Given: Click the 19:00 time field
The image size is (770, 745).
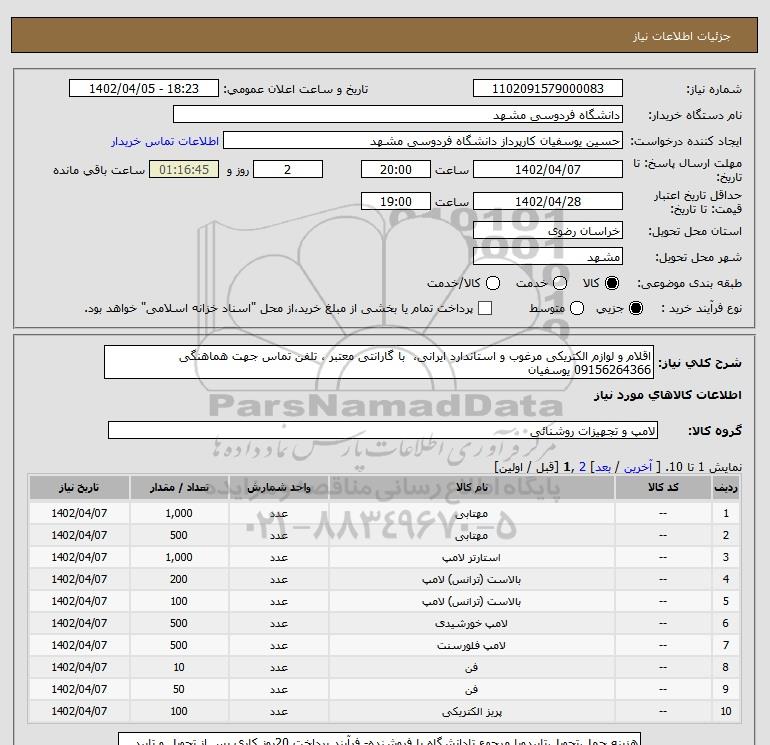Looking at the screenshot, I should click(396, 201).
